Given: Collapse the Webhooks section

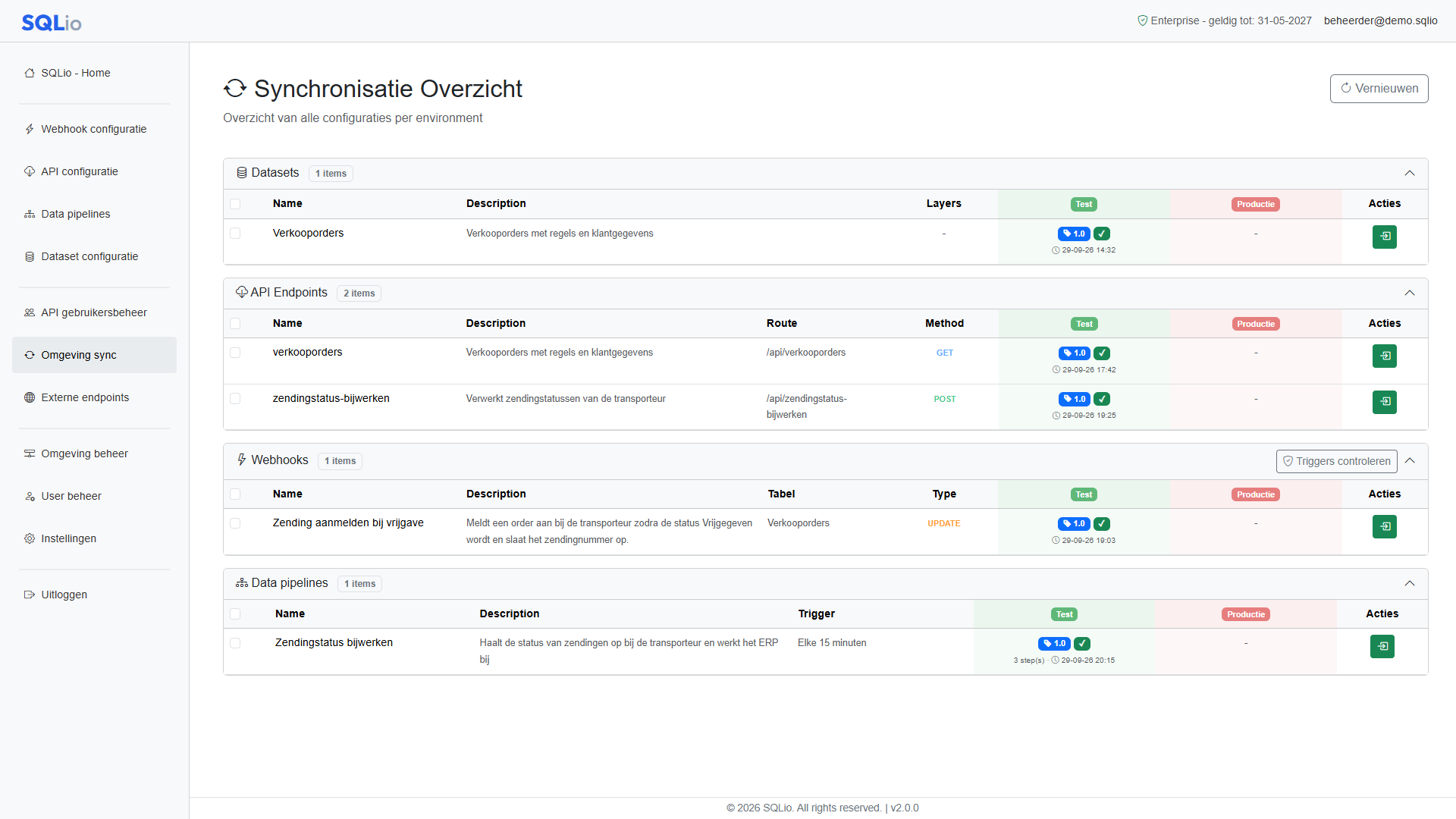Looking at the screenshot, I should pyautogui.click(x=1410, y=461).
